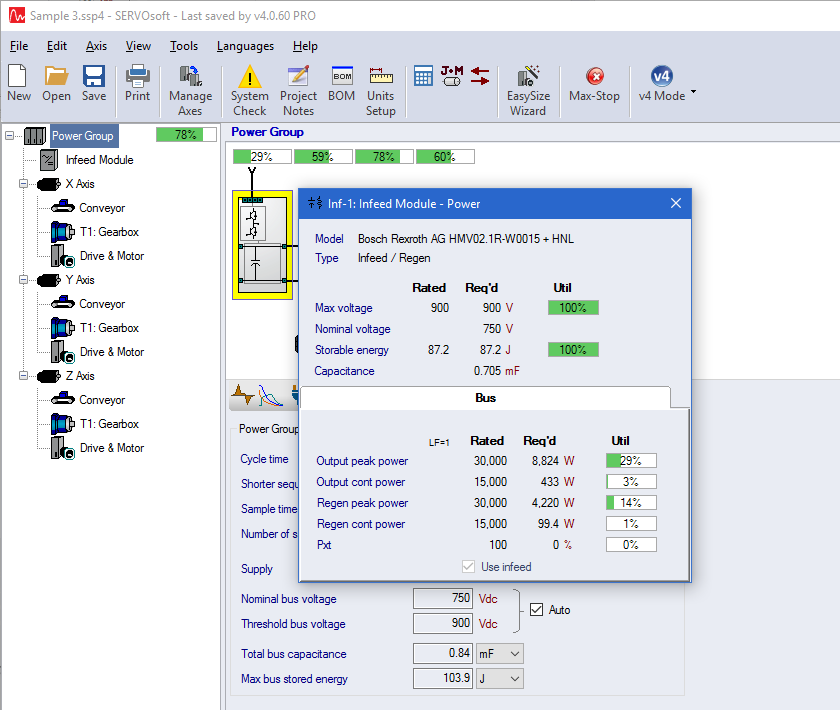Open the Tools menu
840x710 pixels.
(184, 46)
